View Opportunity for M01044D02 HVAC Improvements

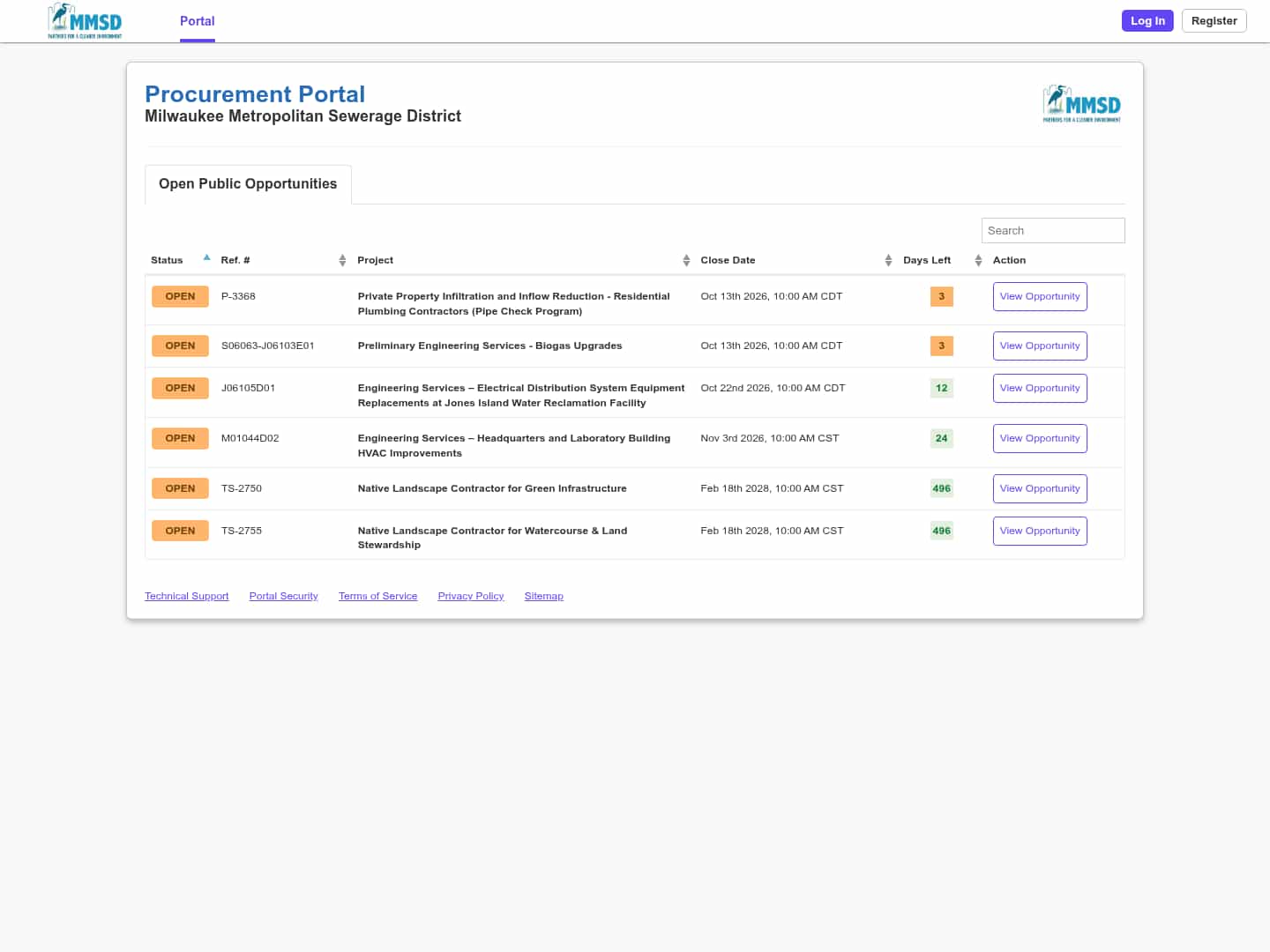click(1040, 439)
